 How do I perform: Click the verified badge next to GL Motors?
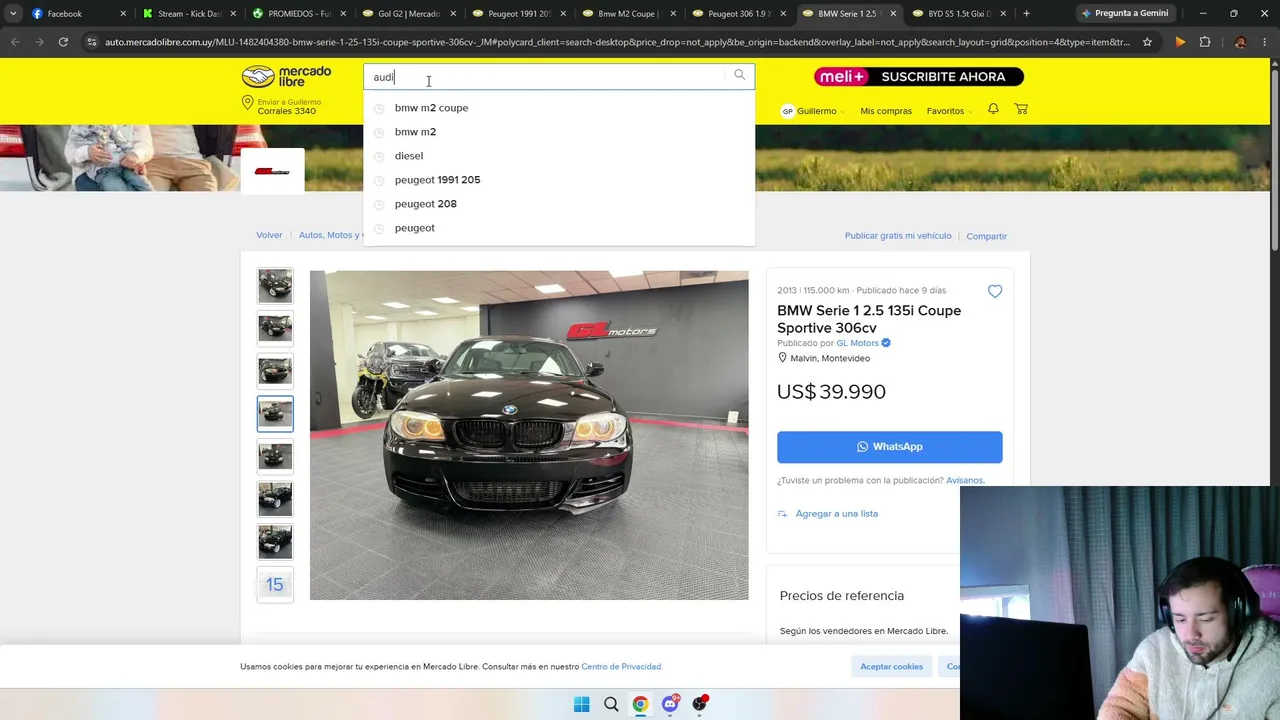click(886, 343)
